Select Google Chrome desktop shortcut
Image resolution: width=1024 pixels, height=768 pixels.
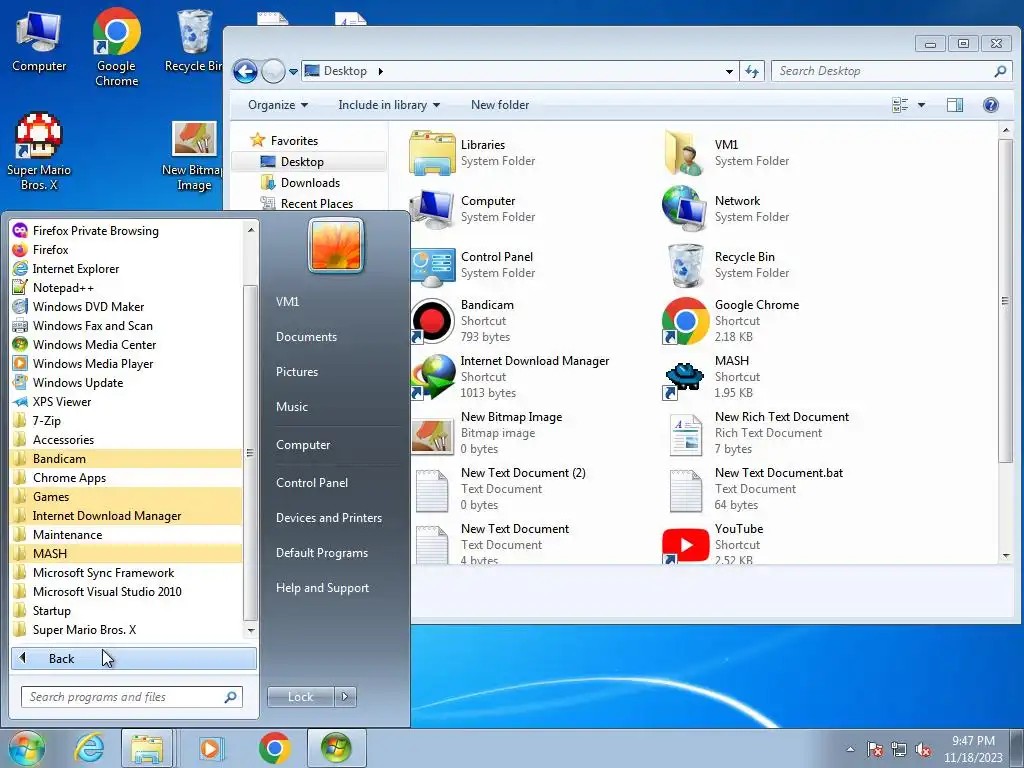(116, 47)
